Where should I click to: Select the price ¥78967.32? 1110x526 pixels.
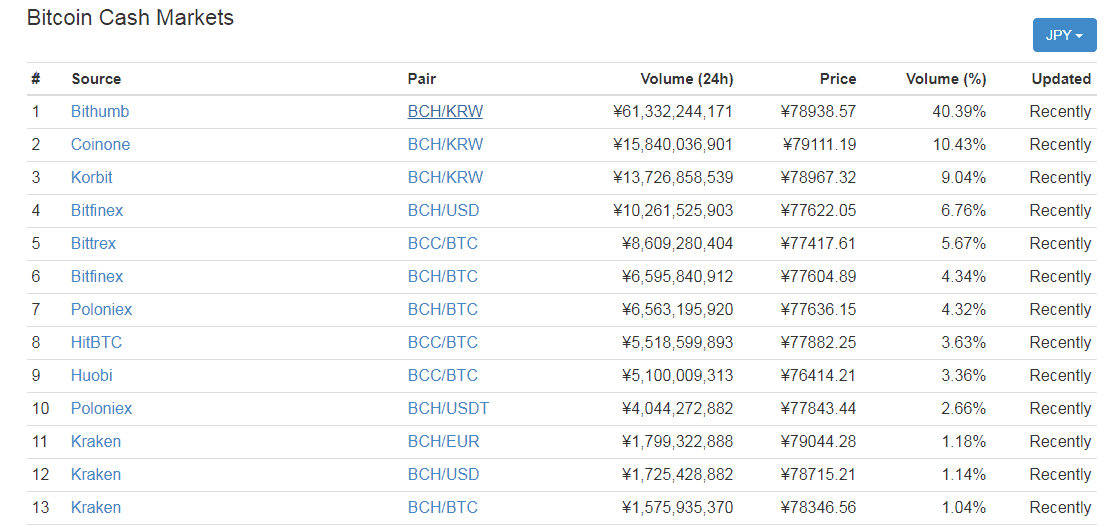pyautogui.click(x=818, y=177)
